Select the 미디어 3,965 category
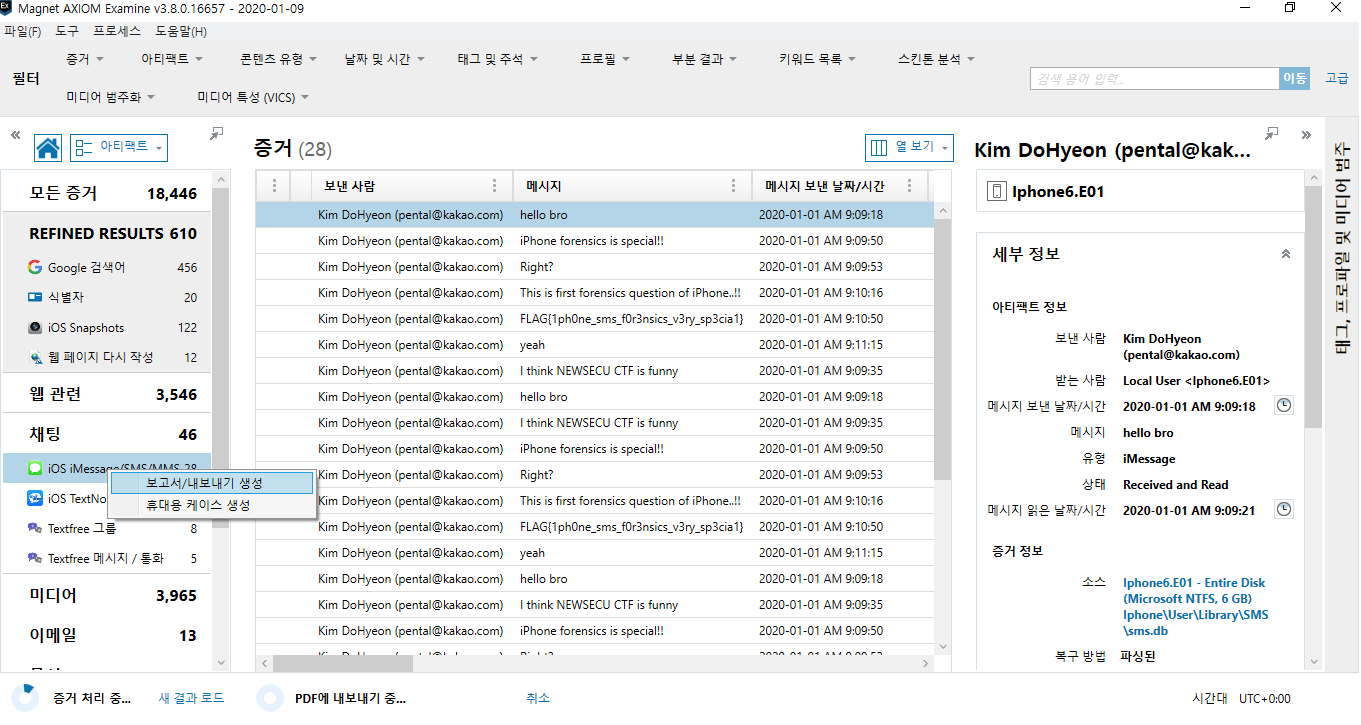1361x725 pixels. pyautogui.click(x=106, y=595)
